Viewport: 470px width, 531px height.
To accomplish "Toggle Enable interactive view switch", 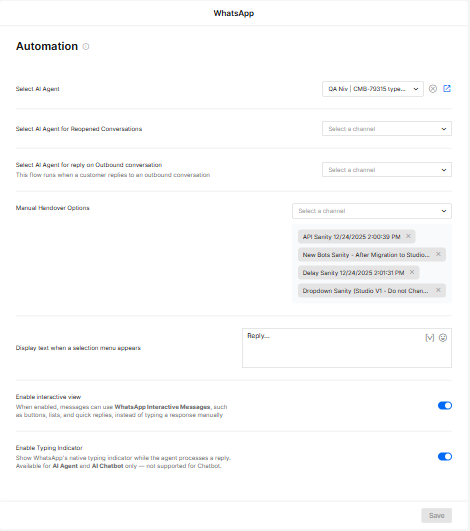I will tap(445, 405).
